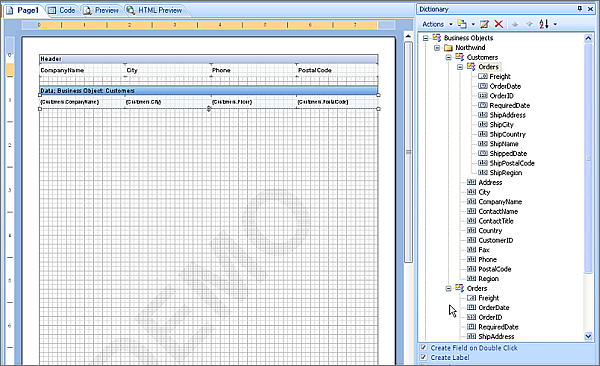Image resolution: width=600 pixels, height=366 pixels.
Task: Click the {Customers.PostalCode} data field
Action: pyautogui.click(x=338, y=102)
